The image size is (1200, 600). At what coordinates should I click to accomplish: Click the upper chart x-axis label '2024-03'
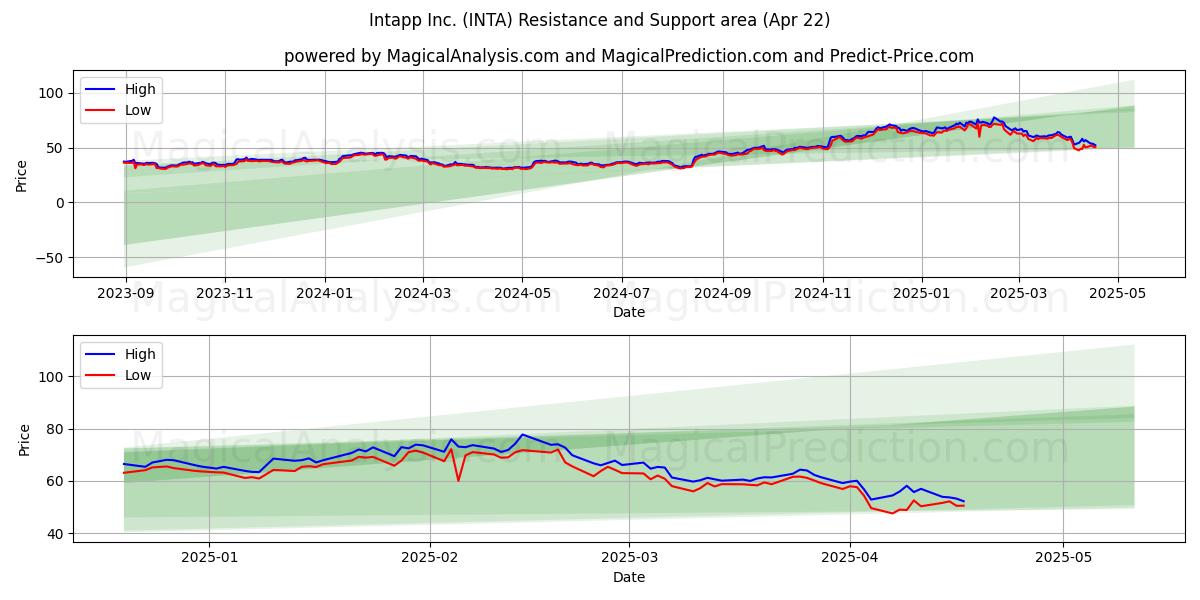[x=422, y=294]
